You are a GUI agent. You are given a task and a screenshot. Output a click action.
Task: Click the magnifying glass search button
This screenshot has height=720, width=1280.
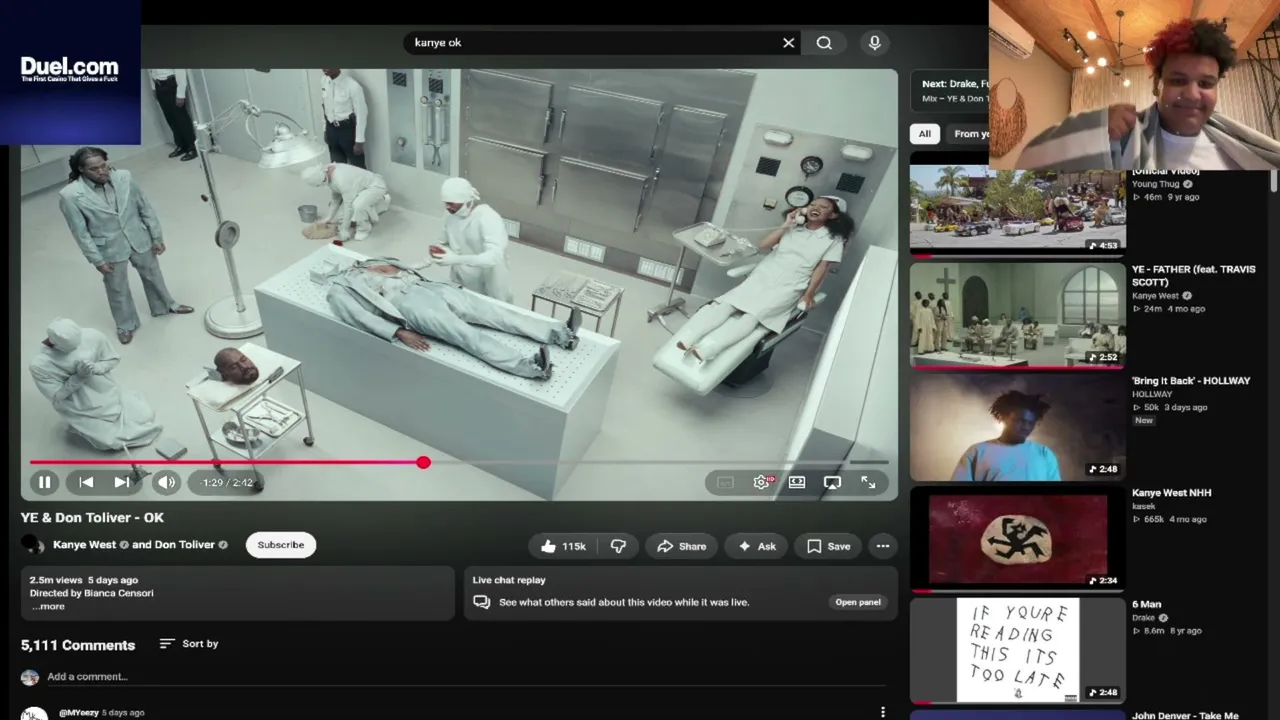pos(824,43)
